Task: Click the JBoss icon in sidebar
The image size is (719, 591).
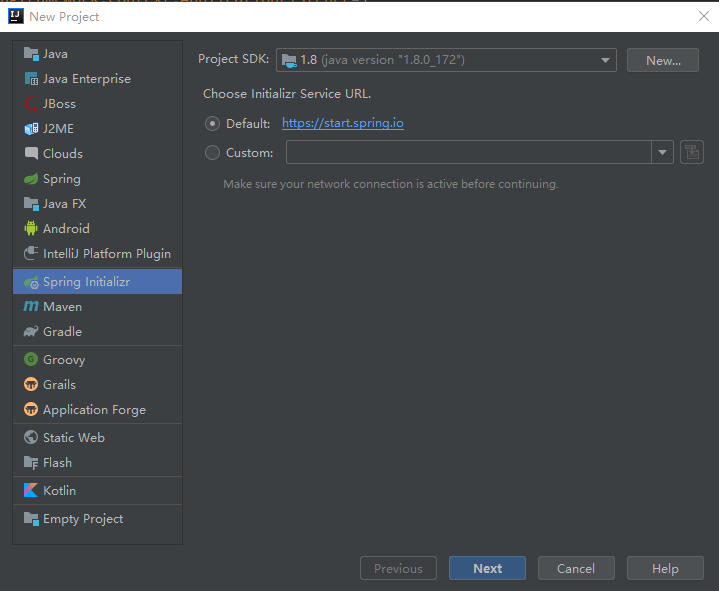Action: (x=31, y=104)
